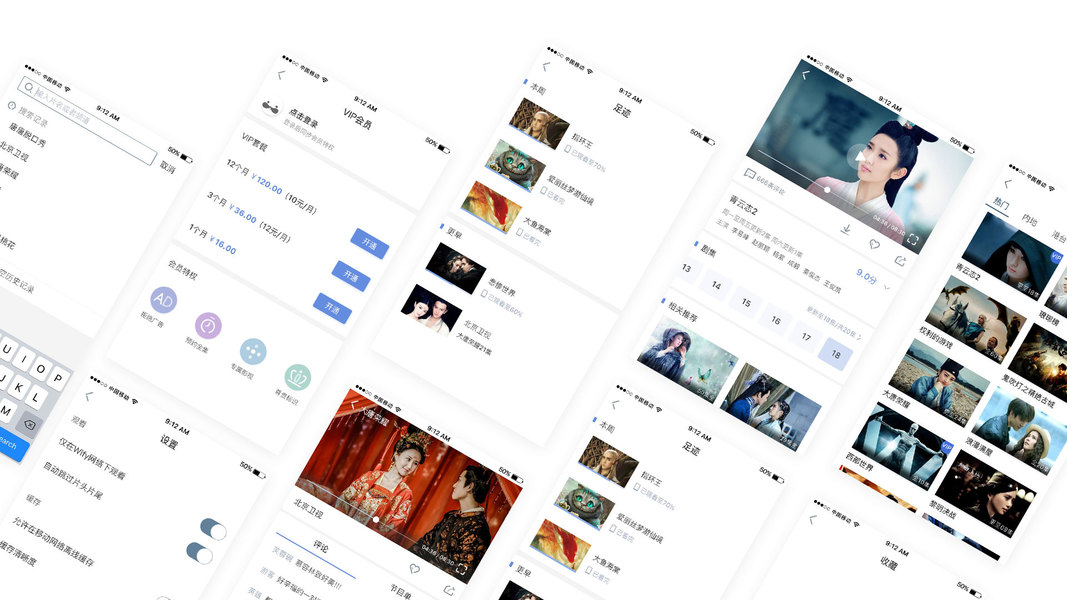
Task: Open 西部世界 thumbnail in 热门 list
Action: tap(903, 445)
